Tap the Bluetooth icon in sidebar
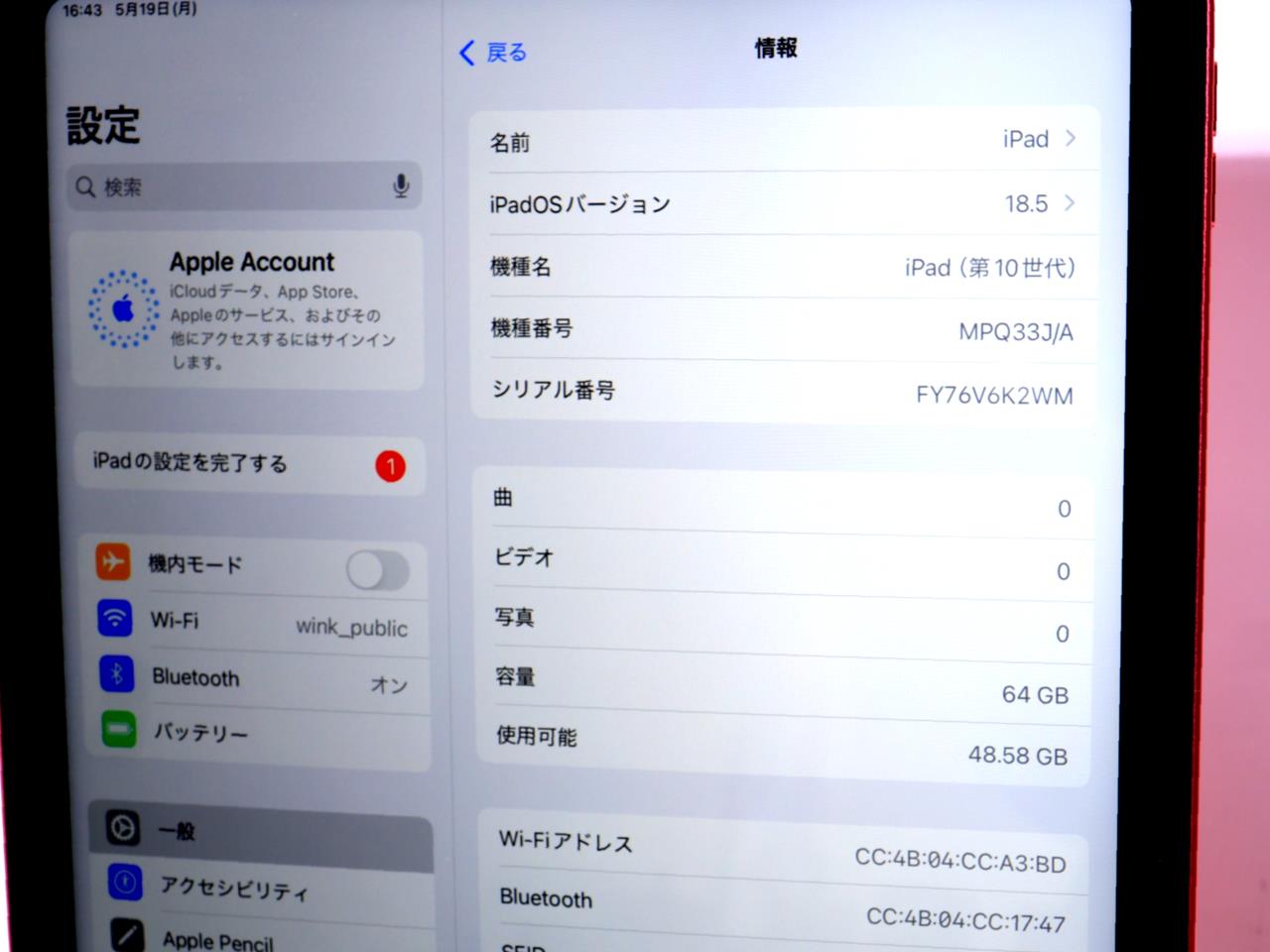 tap(117, 674)
